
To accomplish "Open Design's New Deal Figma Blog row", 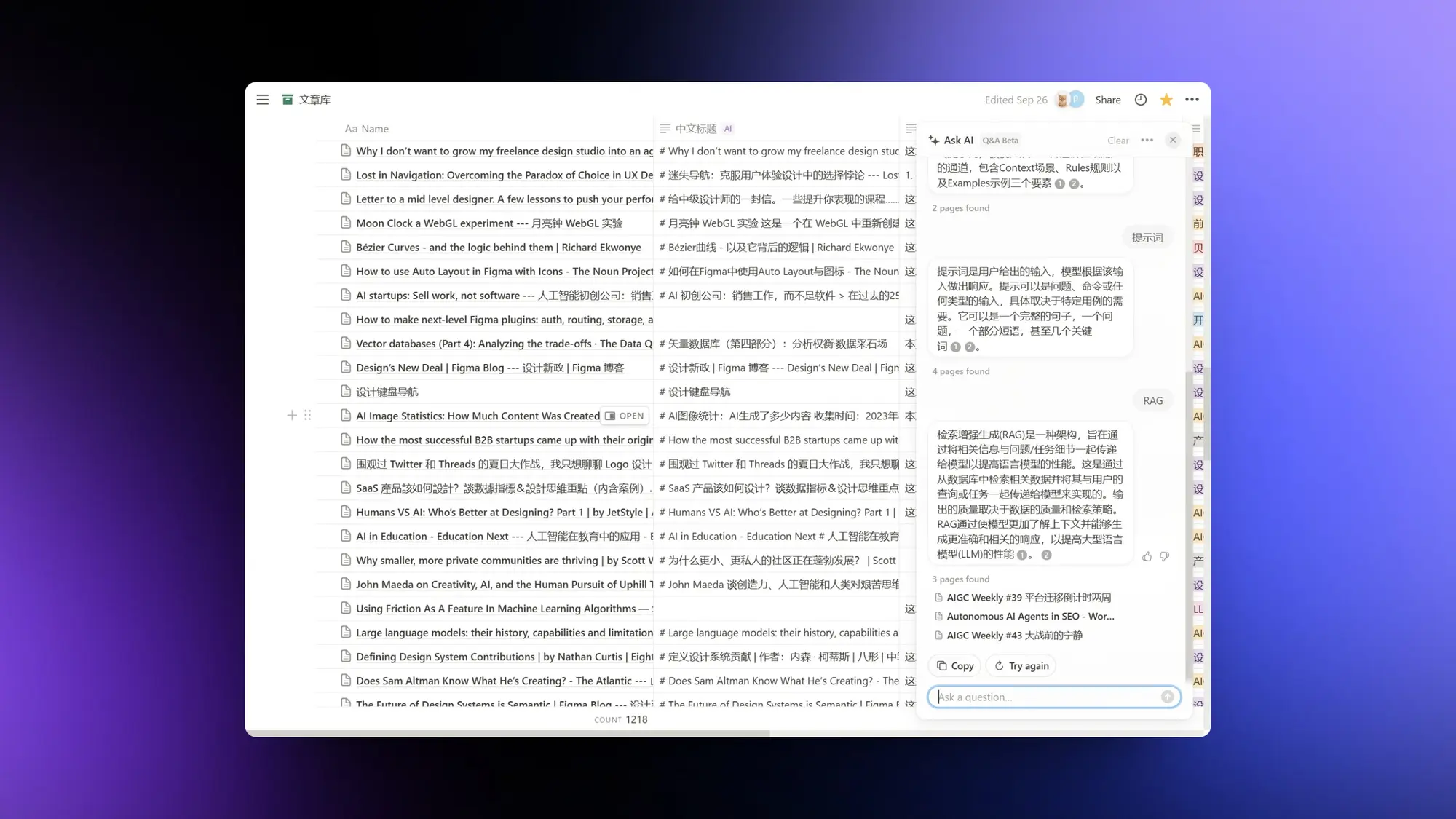I will (490, 368).
